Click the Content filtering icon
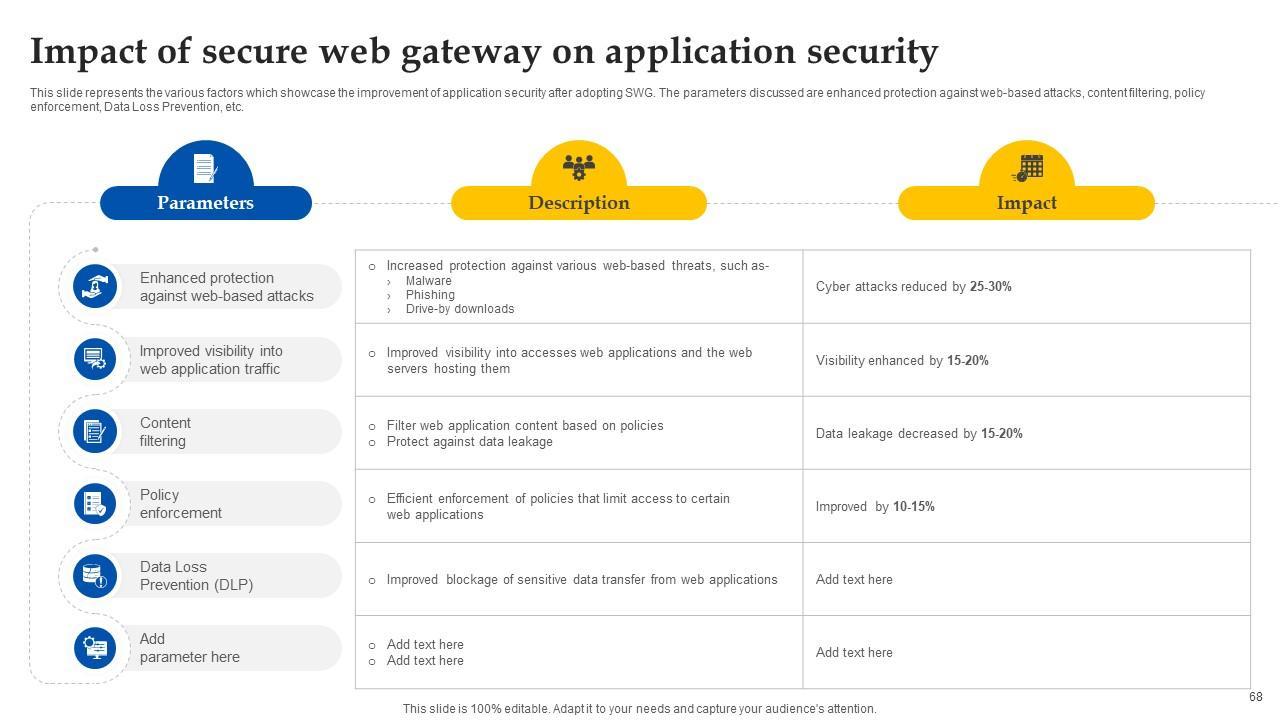The height and width of the screenshot is (720, 1280). click(95, 431)
